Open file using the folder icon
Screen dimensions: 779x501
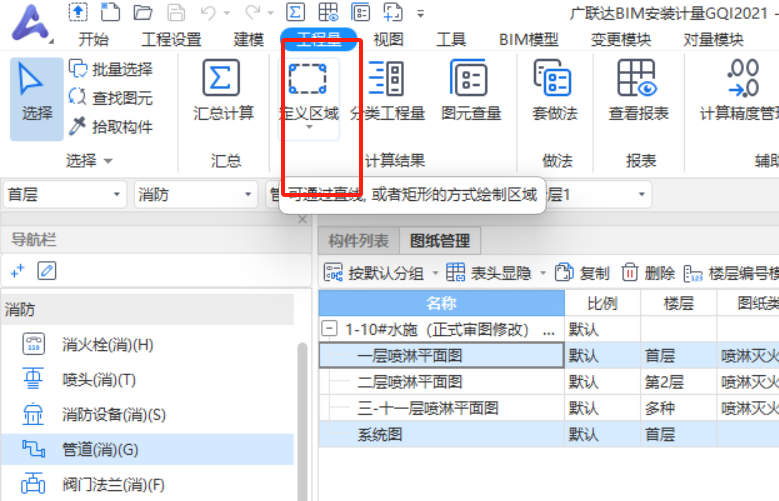(x=143, y=12)
